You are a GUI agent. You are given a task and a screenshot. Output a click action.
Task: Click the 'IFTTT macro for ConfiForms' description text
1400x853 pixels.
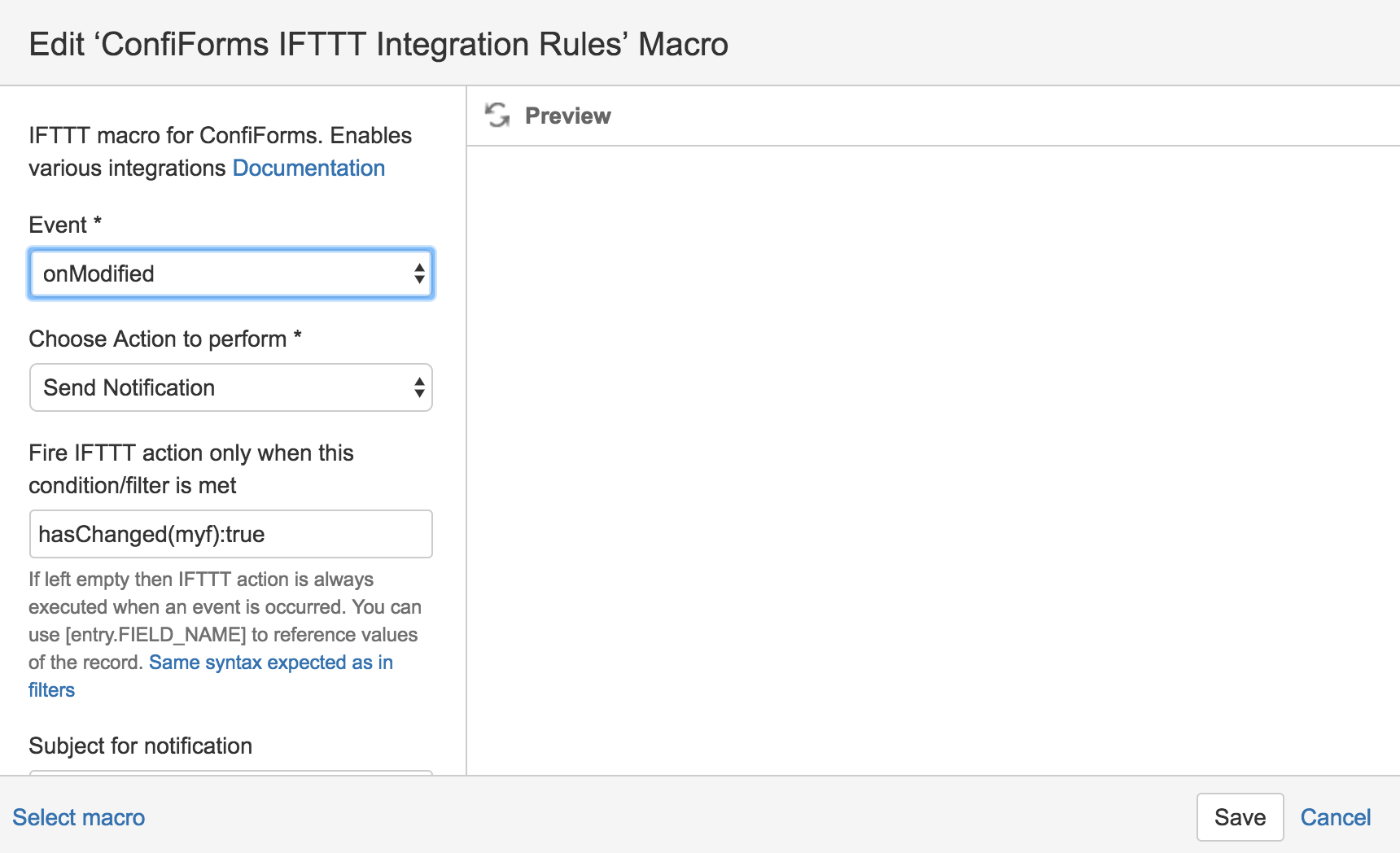click(x=221, y=151)
